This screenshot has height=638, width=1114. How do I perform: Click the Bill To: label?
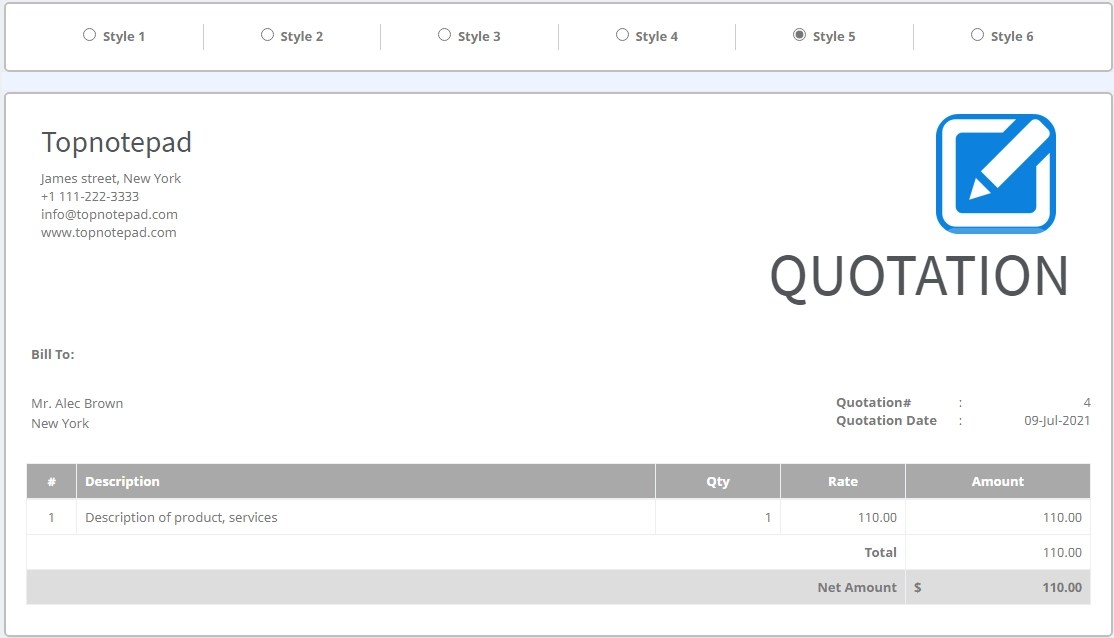pos(53,354)
